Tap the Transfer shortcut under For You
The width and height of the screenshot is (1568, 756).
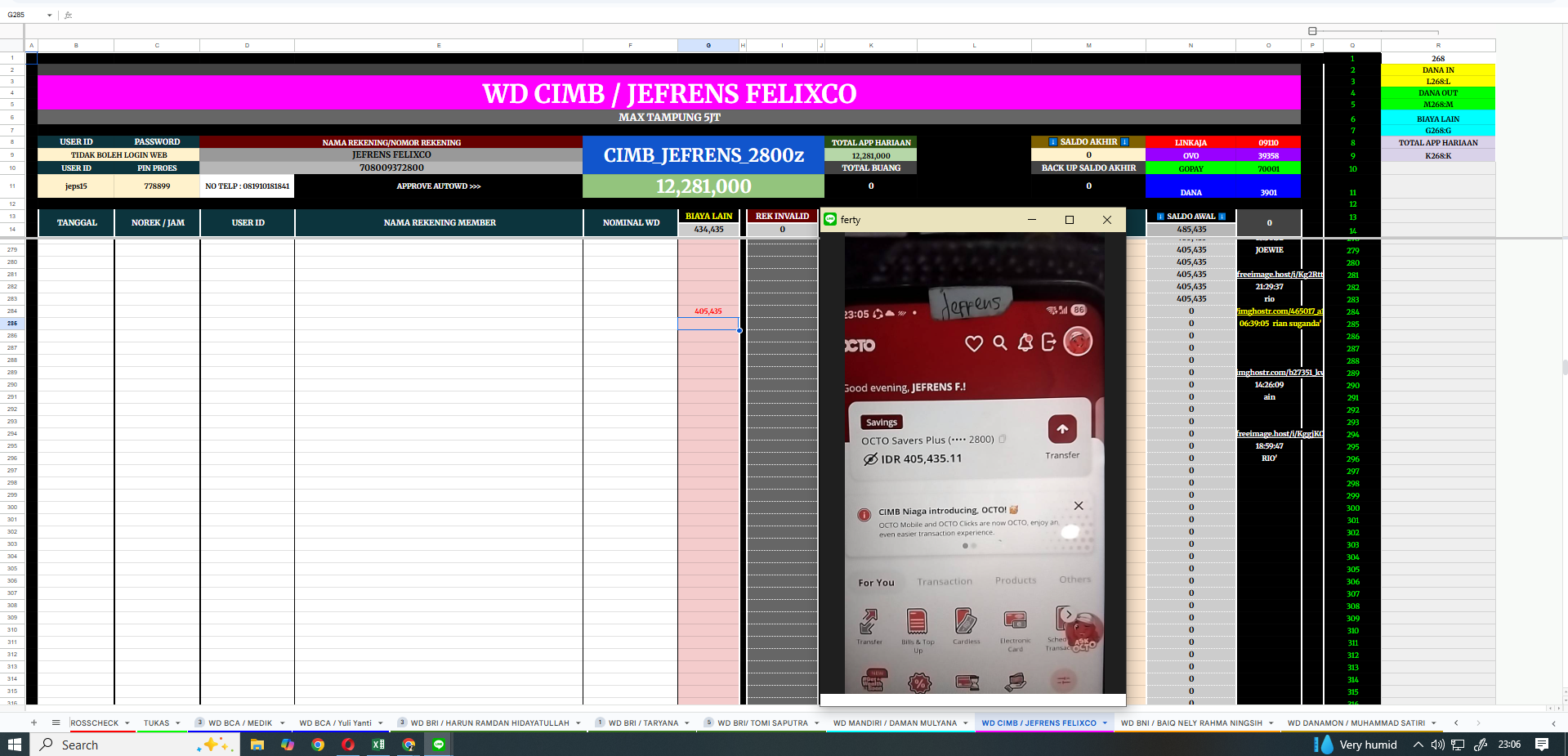pos(869,622)
